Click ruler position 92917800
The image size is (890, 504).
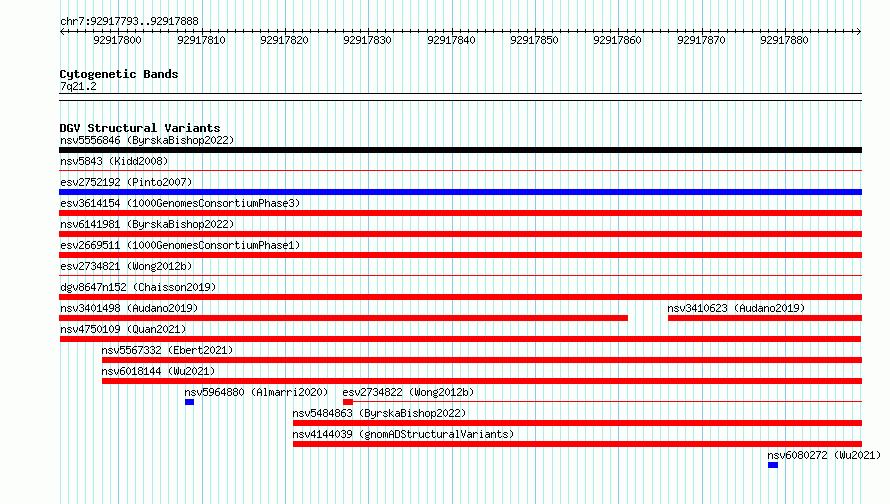117,40
